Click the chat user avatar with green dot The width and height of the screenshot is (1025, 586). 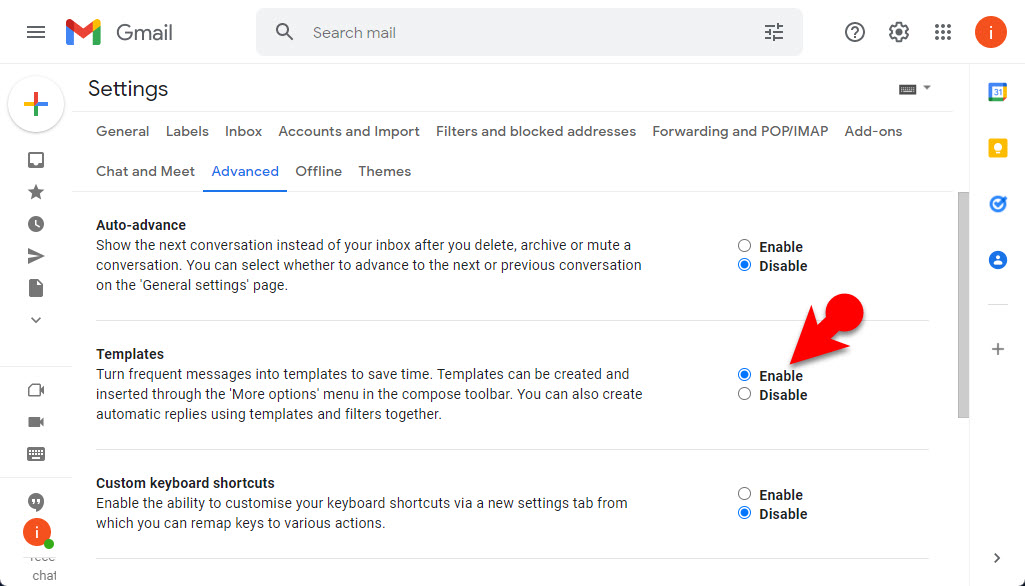point(38,533)
